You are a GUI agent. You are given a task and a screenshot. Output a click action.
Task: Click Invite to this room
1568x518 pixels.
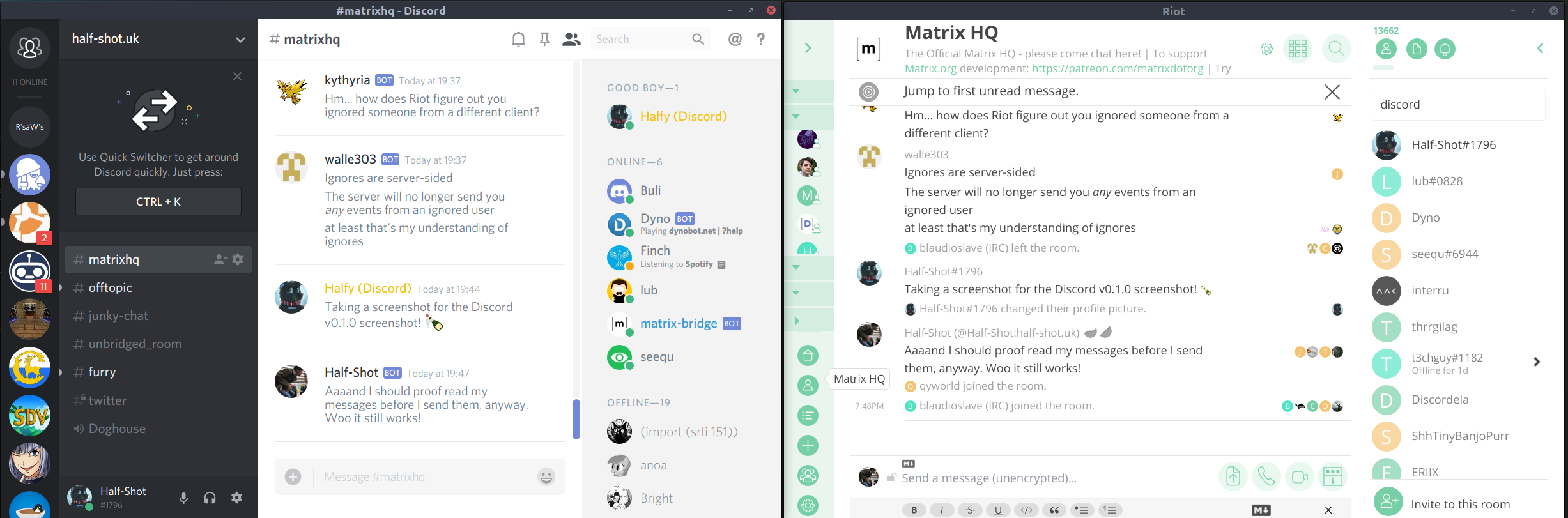tap(1460, 504)
